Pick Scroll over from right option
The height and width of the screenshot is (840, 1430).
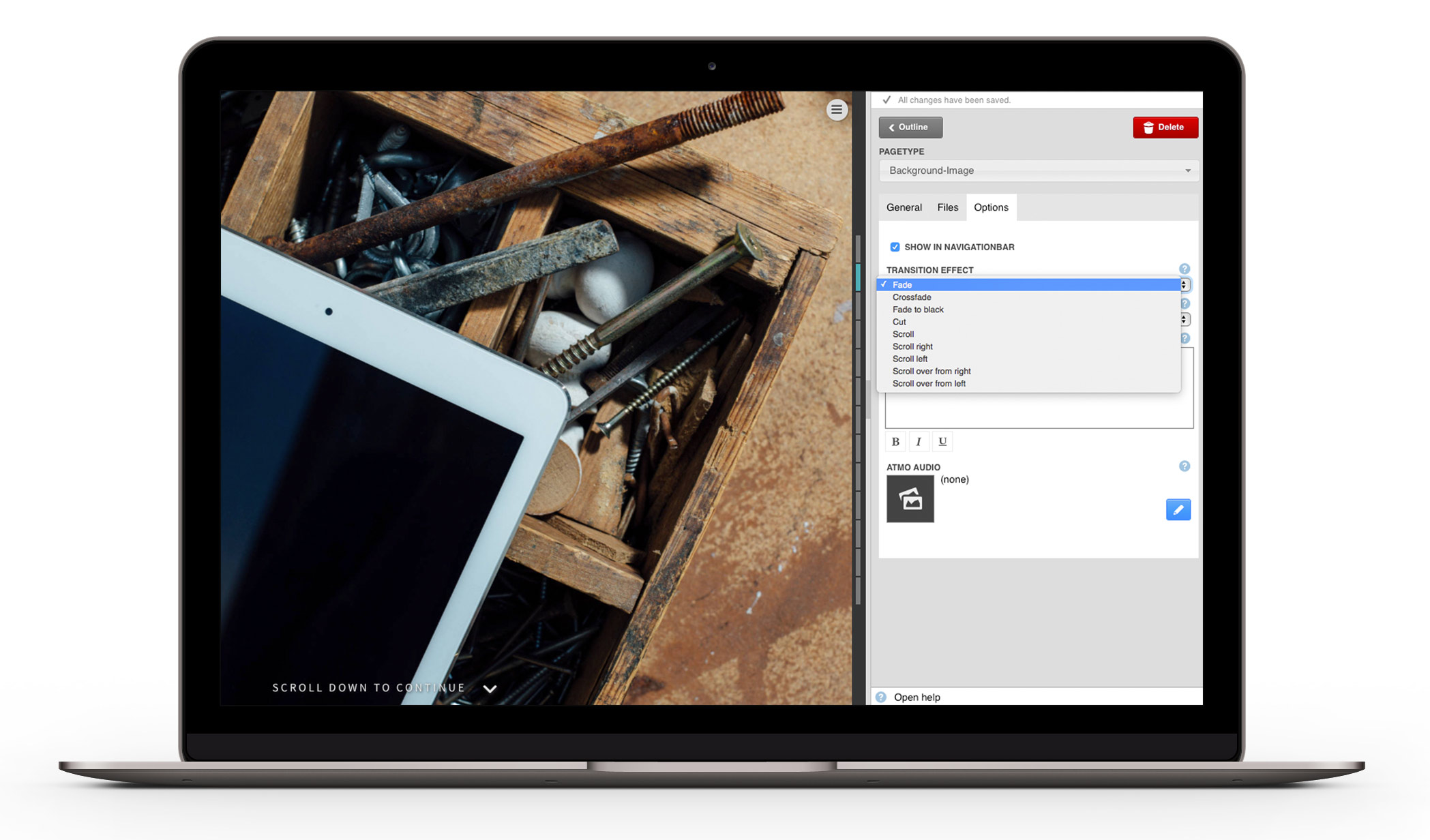(932, 372)
